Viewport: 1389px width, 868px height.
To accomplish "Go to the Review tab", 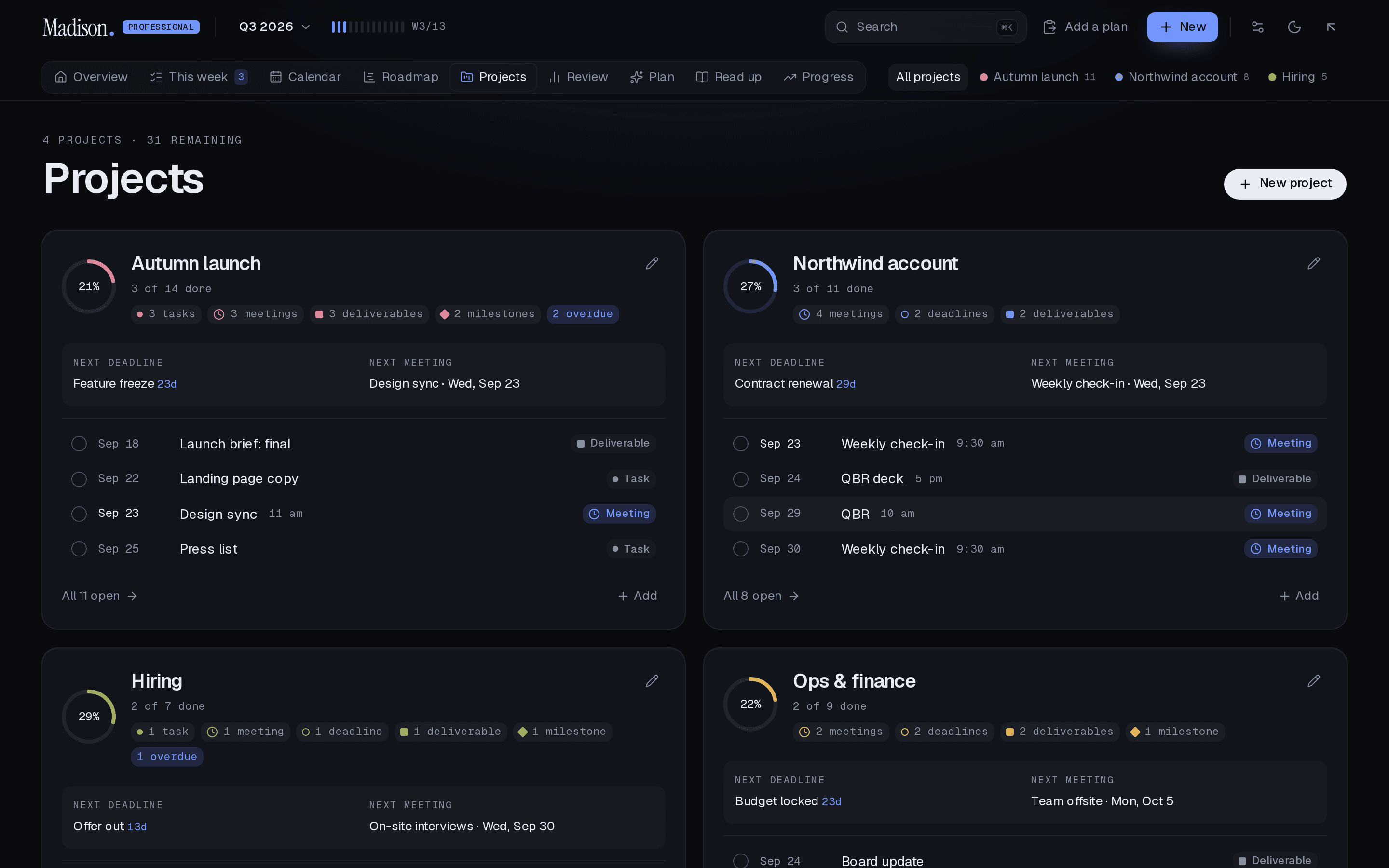I will coord(579,77).
